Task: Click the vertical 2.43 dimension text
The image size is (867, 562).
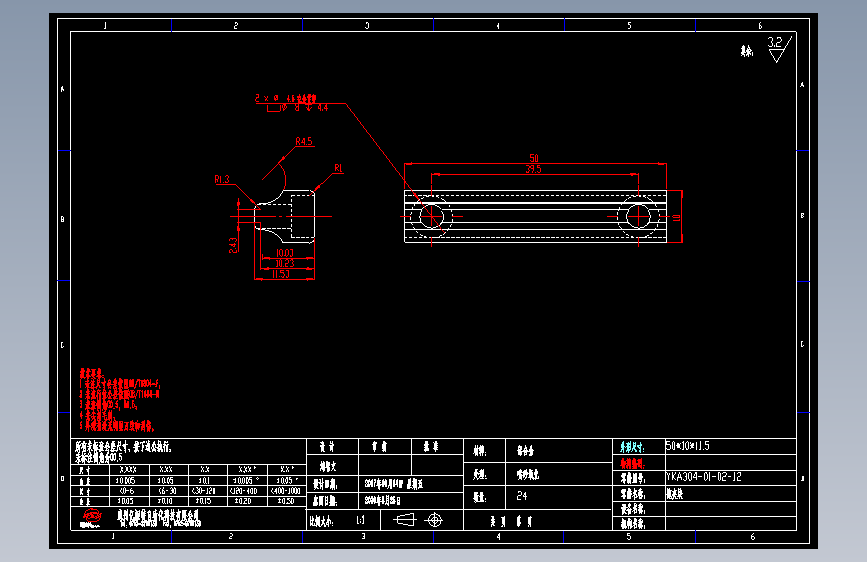Action: tap(233, 246)
